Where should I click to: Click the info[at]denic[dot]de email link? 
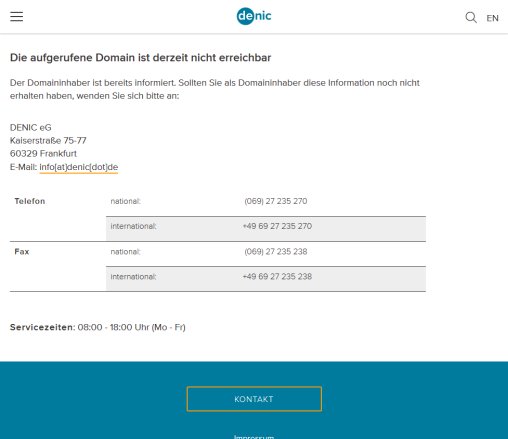pos(79,167)
